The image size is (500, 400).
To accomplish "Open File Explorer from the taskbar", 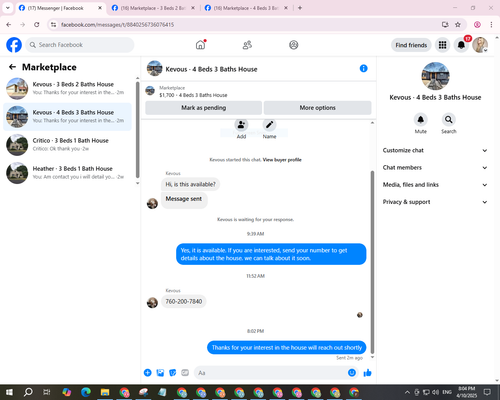I will [105, 392].
